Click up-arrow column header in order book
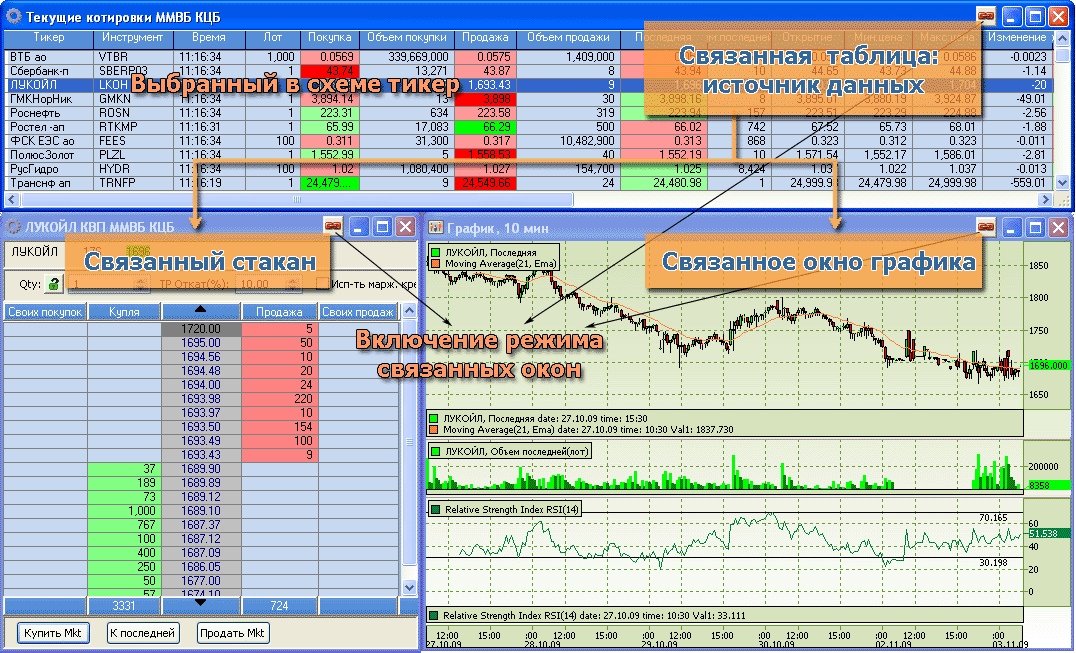 pyautogui.click(x=200, y=311)
